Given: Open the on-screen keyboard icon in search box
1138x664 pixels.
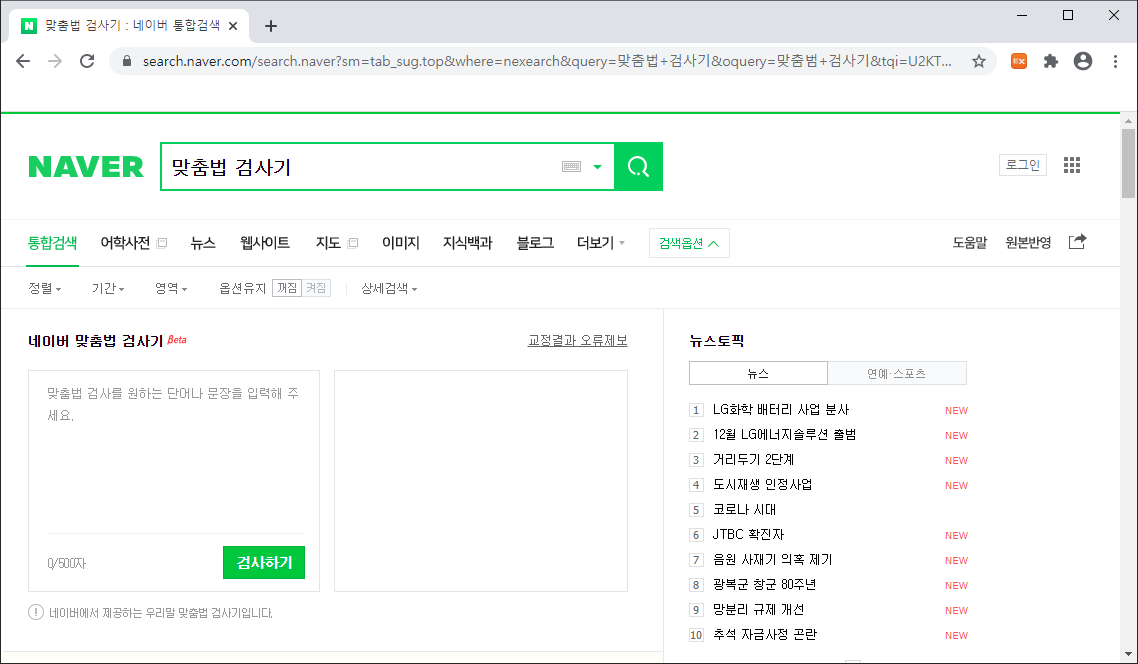Looking at the screenshot, I should point(571,167).
